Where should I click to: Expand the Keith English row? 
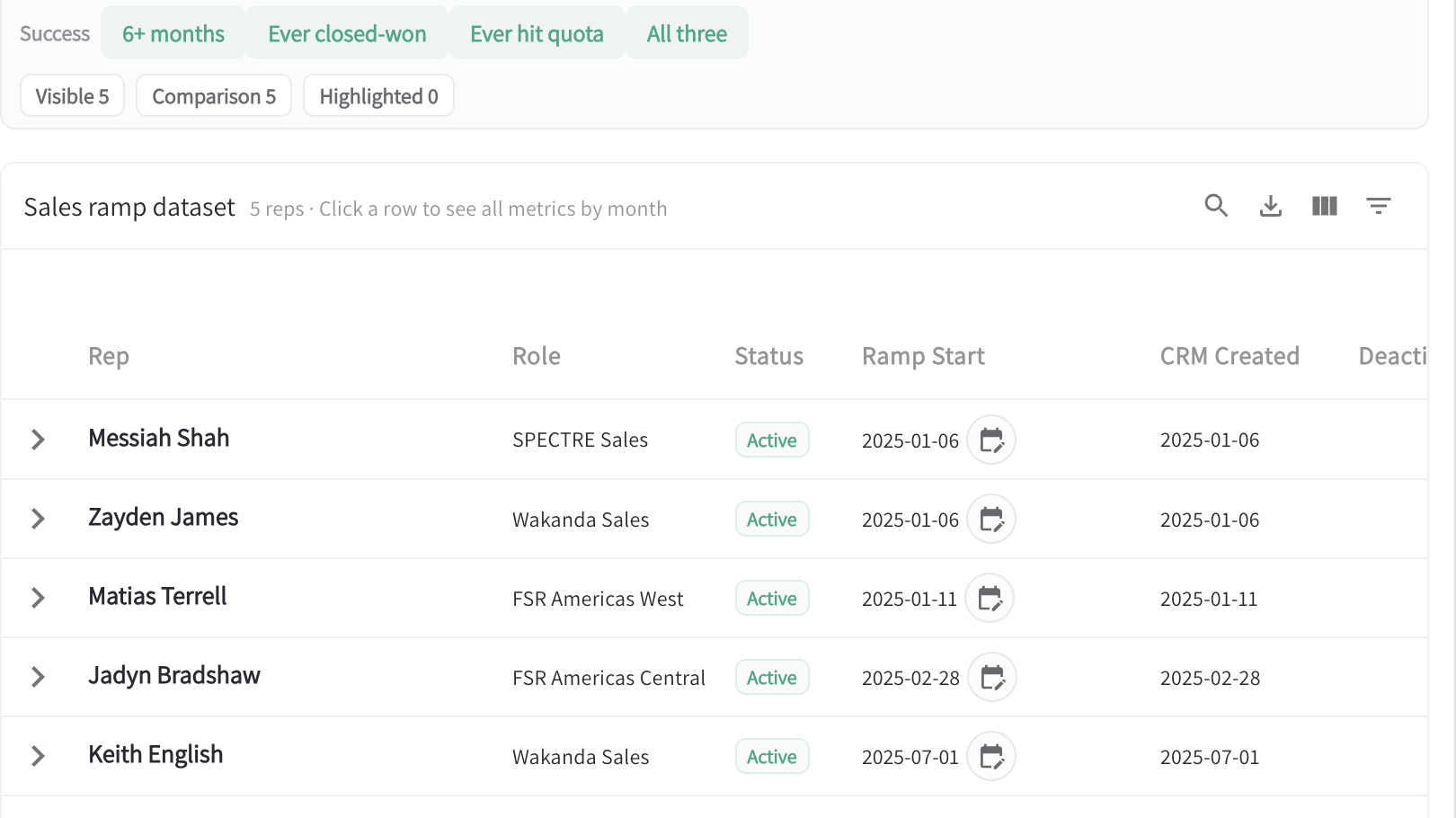[x=38, y=756]
